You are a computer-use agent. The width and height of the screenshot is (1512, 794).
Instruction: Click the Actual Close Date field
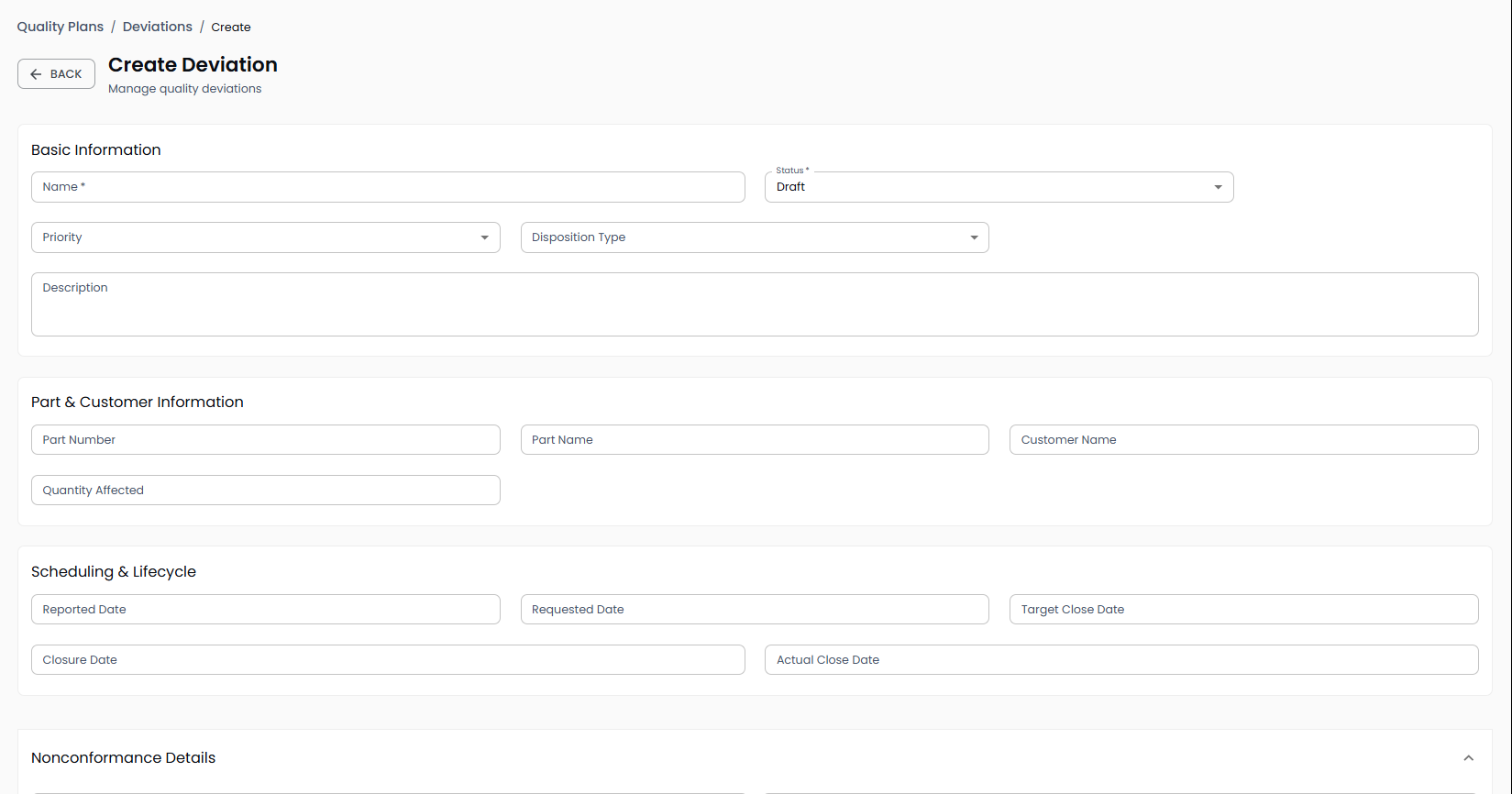pos(1120,660)
